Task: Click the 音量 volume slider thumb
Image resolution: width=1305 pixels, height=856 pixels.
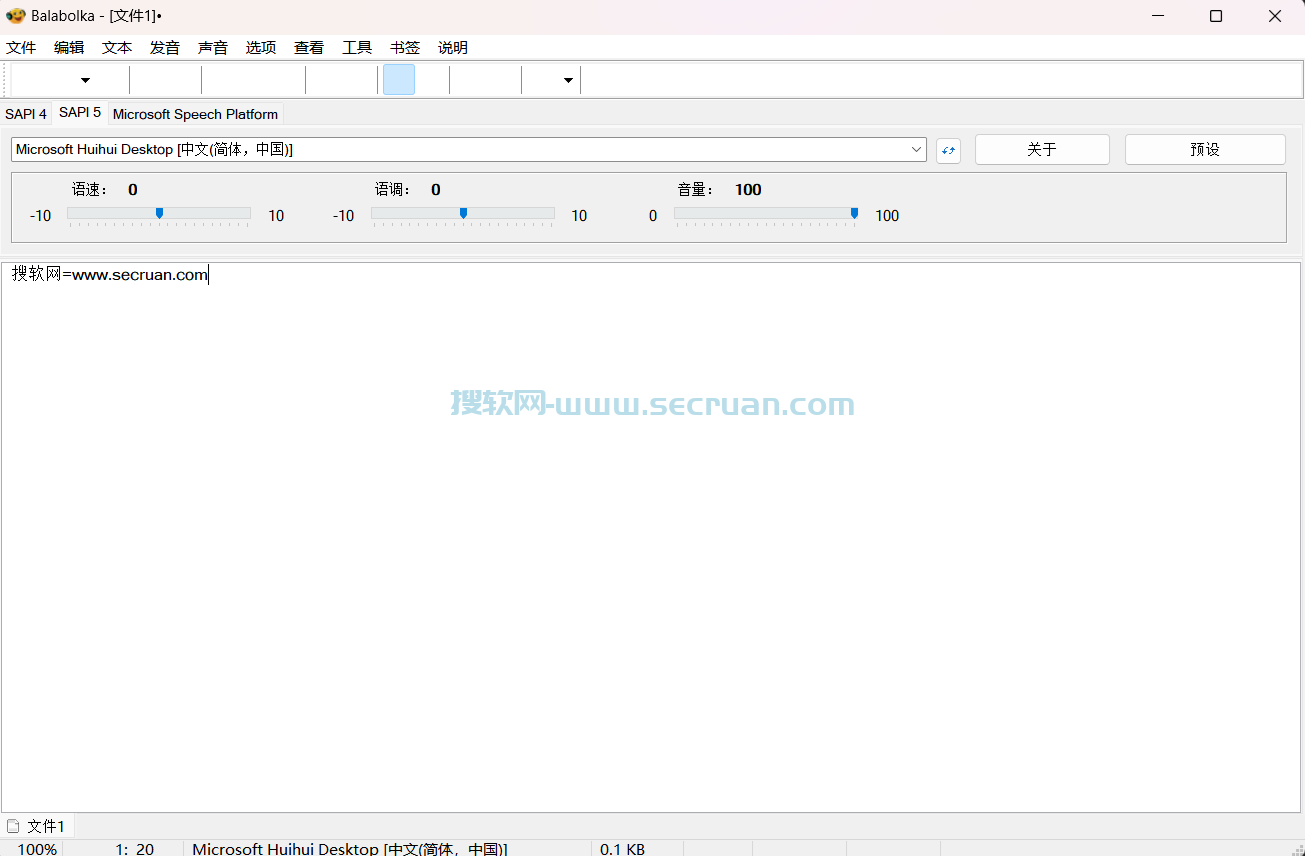Action: click(854, 213)
